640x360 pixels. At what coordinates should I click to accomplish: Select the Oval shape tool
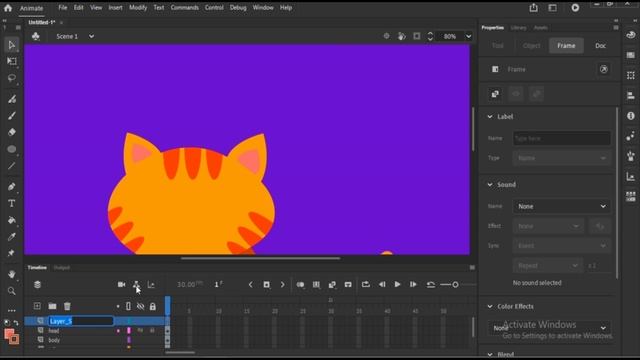(11, 149)
